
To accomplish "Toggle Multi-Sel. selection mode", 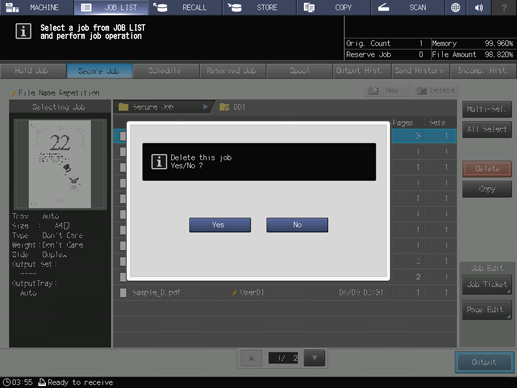I will point(487,109).
